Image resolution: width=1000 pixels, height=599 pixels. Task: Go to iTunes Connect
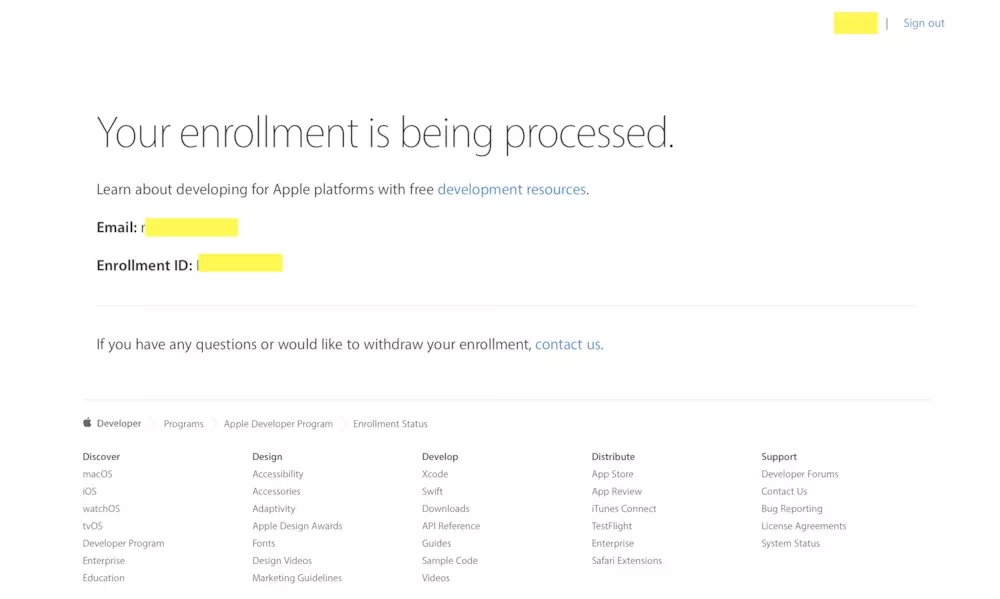[x=623, y=509]
